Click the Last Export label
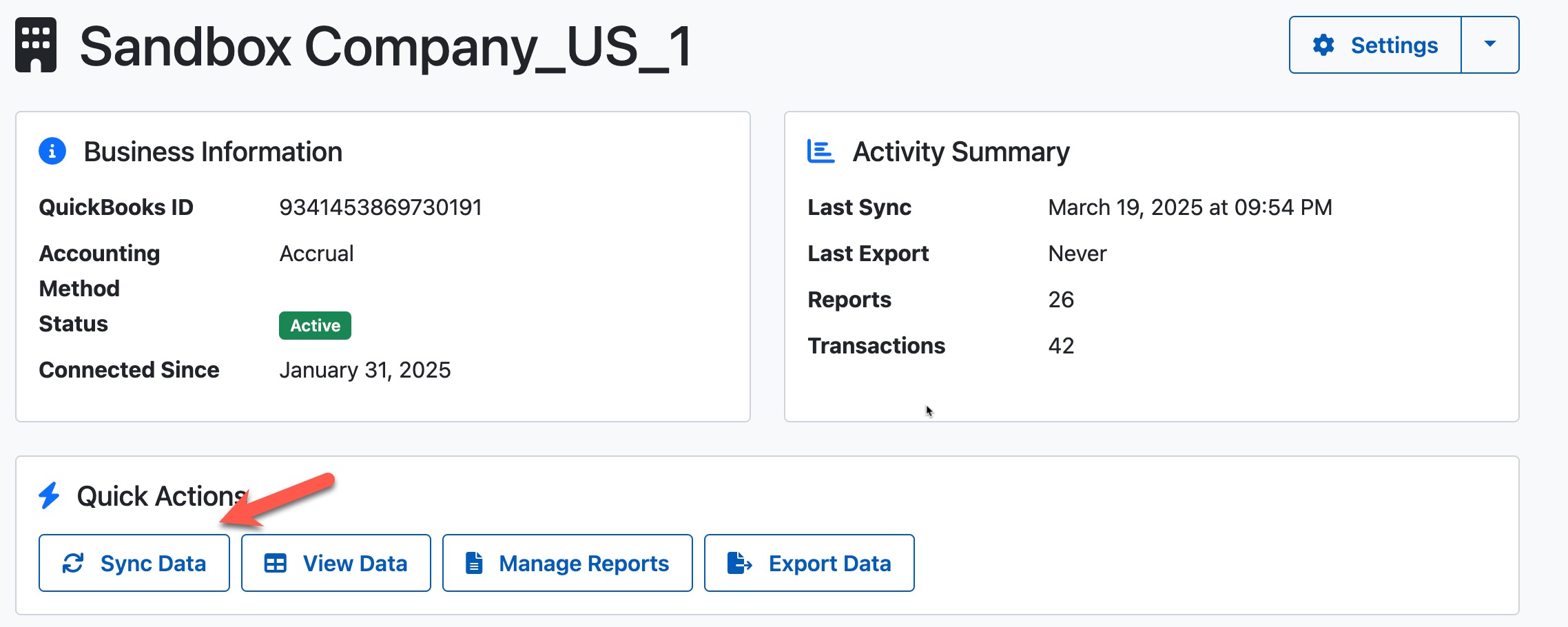This screenshot has height=627, width=1568. [868, 254]
